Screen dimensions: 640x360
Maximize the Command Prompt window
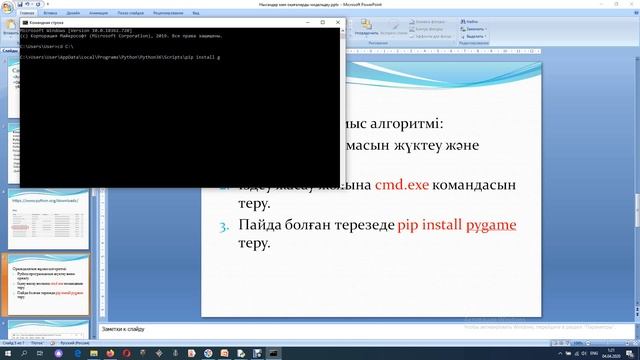(322, 22)
